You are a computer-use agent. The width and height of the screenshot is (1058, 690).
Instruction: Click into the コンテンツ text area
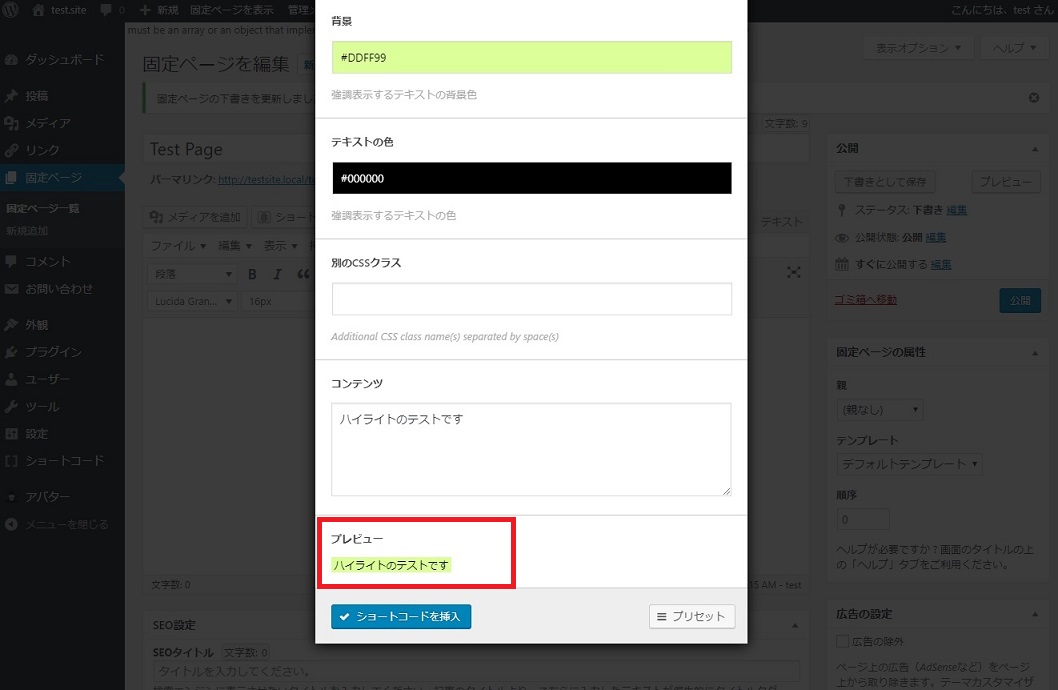click(531, 449)
